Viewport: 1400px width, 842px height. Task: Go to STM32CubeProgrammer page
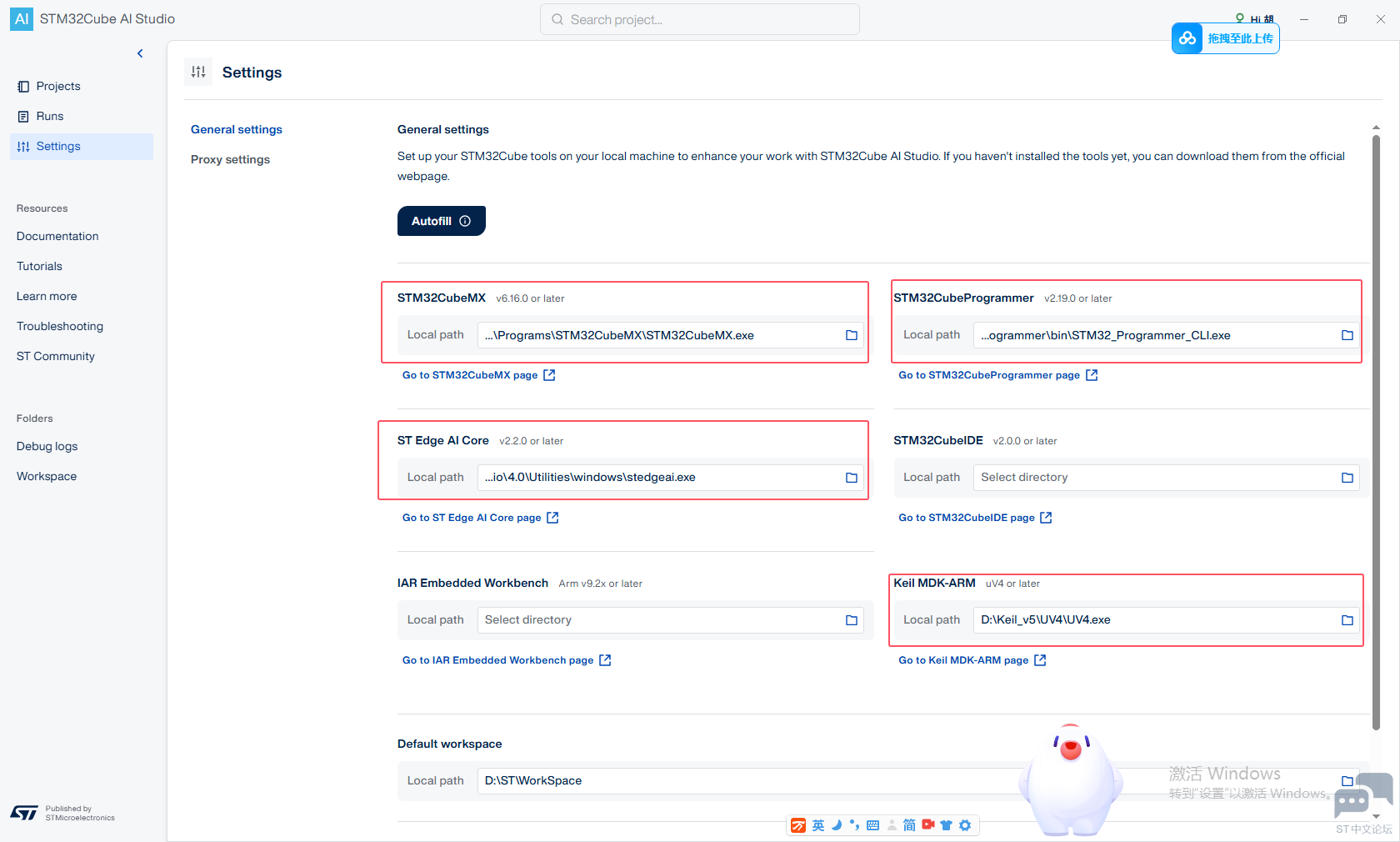tap(997, 375)
